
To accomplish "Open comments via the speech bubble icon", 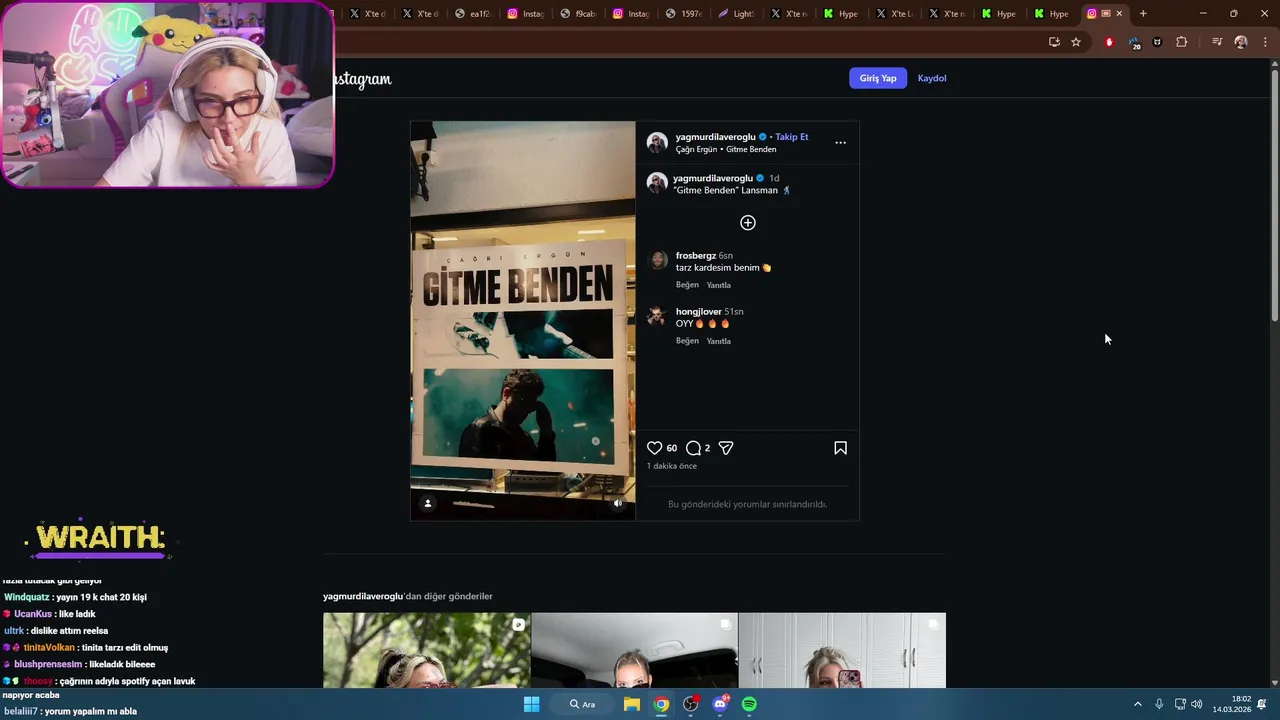I will 693,448.
